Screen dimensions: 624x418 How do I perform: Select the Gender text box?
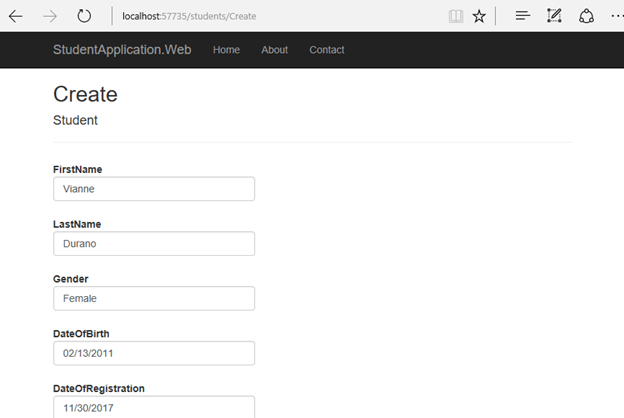tap(154, 298)
